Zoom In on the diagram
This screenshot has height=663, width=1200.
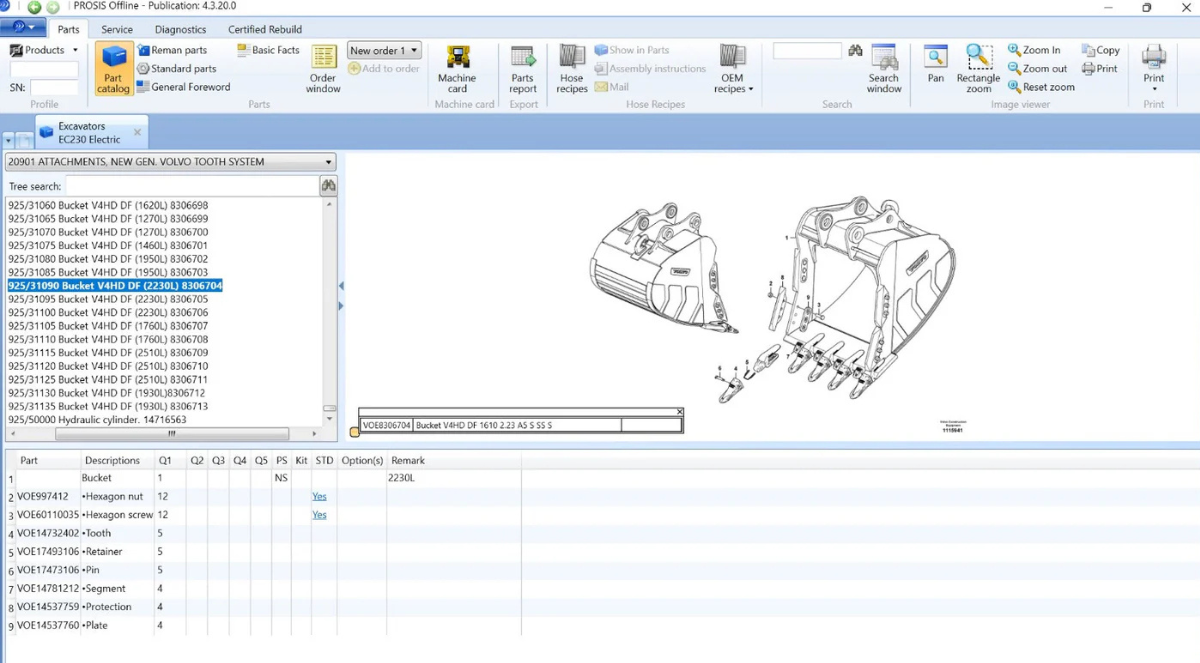pyautogui.click(x=1034, y=50)
